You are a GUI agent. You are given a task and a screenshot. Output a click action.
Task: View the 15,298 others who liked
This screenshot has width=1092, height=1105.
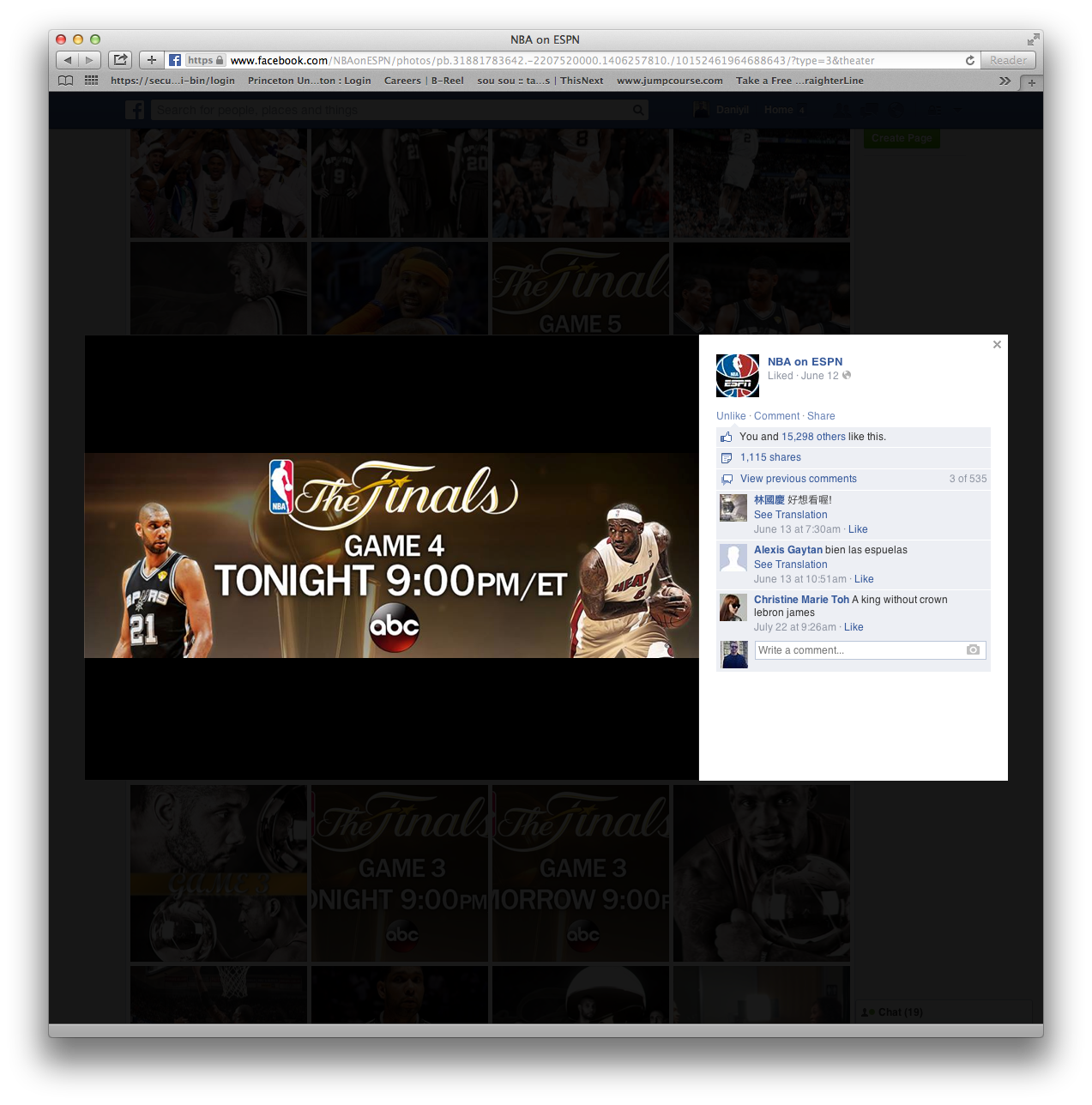pyautogui.click(x=813, y=437)
